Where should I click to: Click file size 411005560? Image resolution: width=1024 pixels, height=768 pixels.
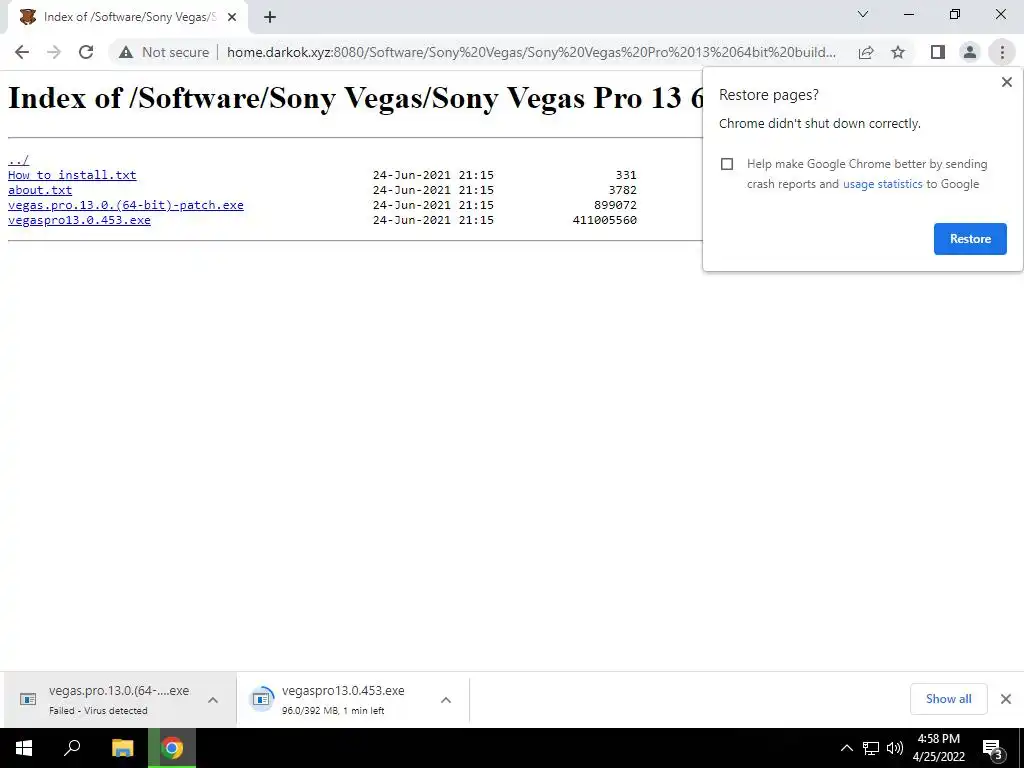point(604,220)
